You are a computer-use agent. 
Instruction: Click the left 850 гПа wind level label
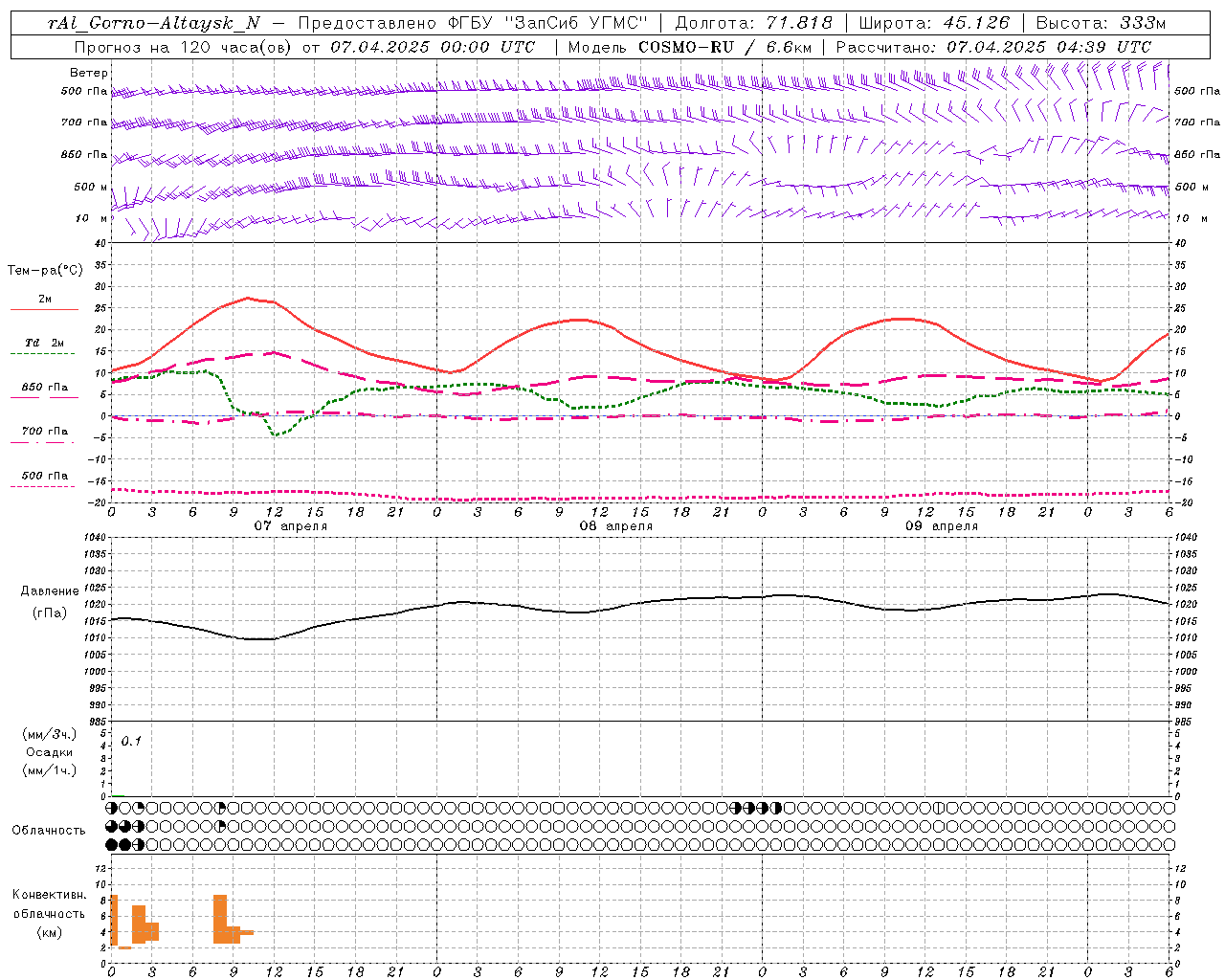pyautogui.click(x=84, y=154)
